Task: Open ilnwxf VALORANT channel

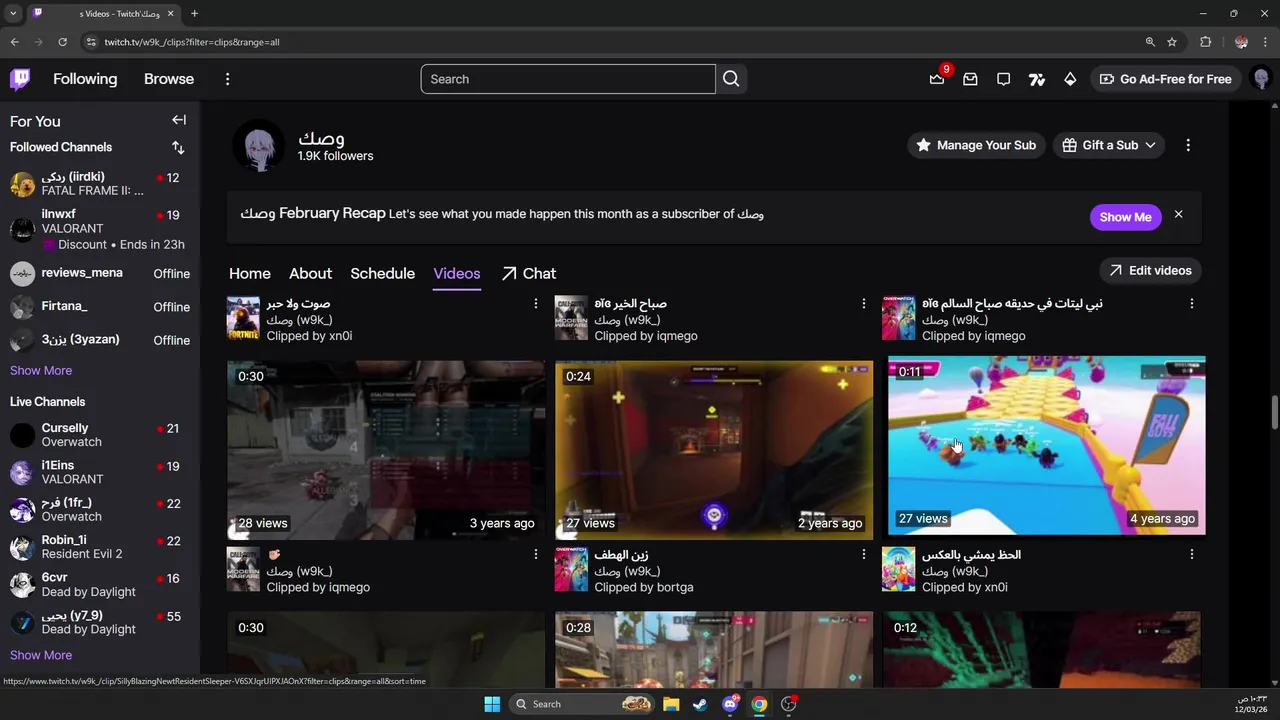Action: [x=100, y=229]
